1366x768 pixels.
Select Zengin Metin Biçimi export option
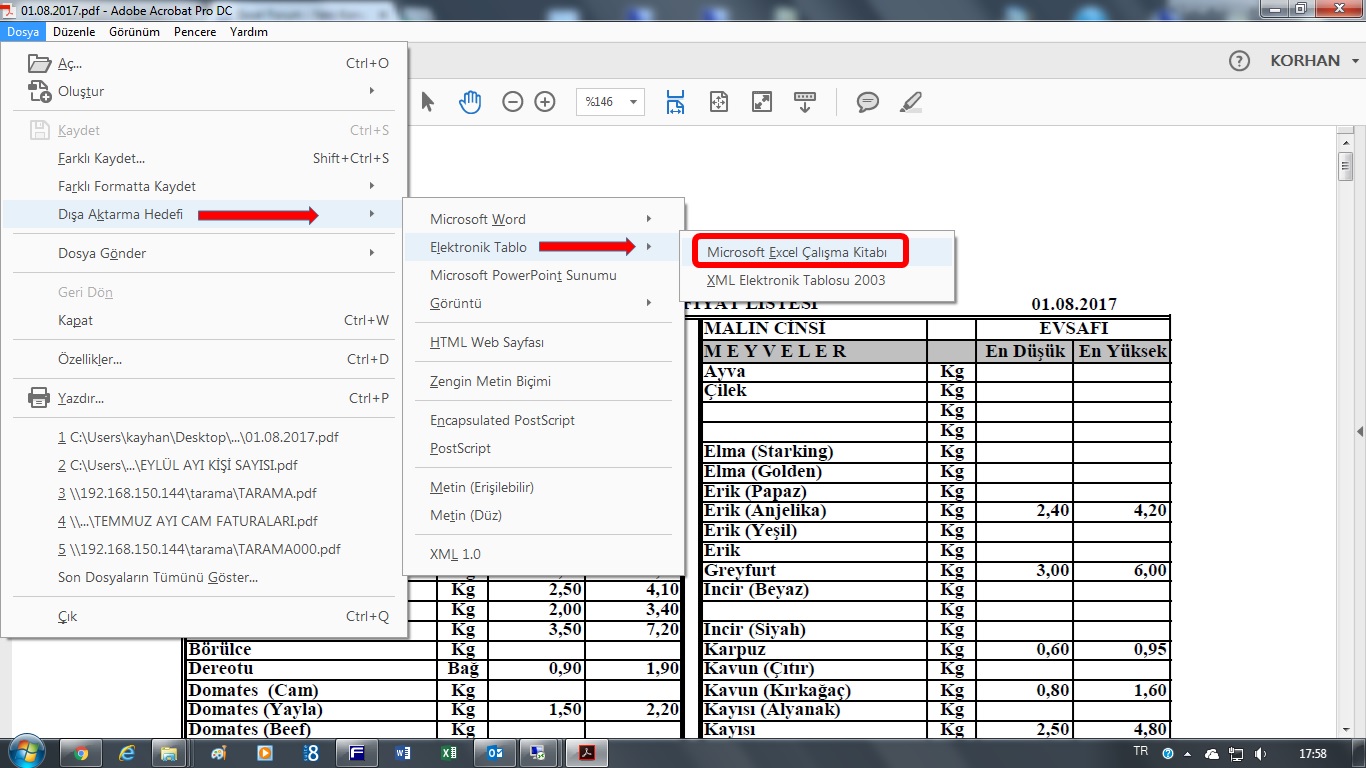(543, 381)
